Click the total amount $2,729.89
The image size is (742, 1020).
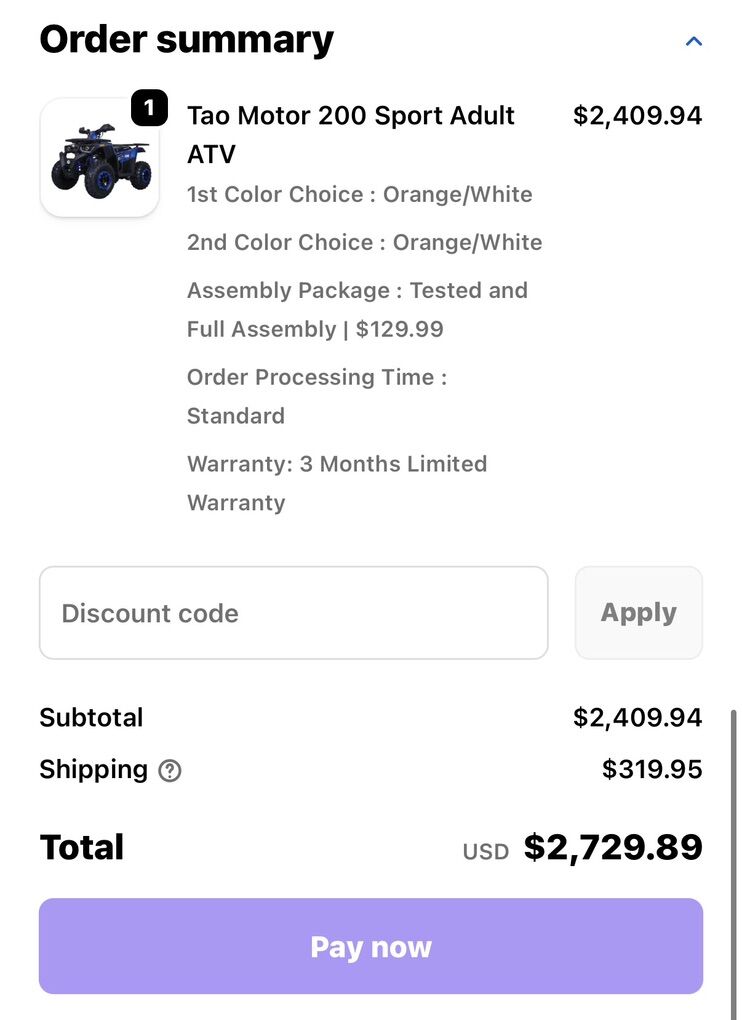613,847
